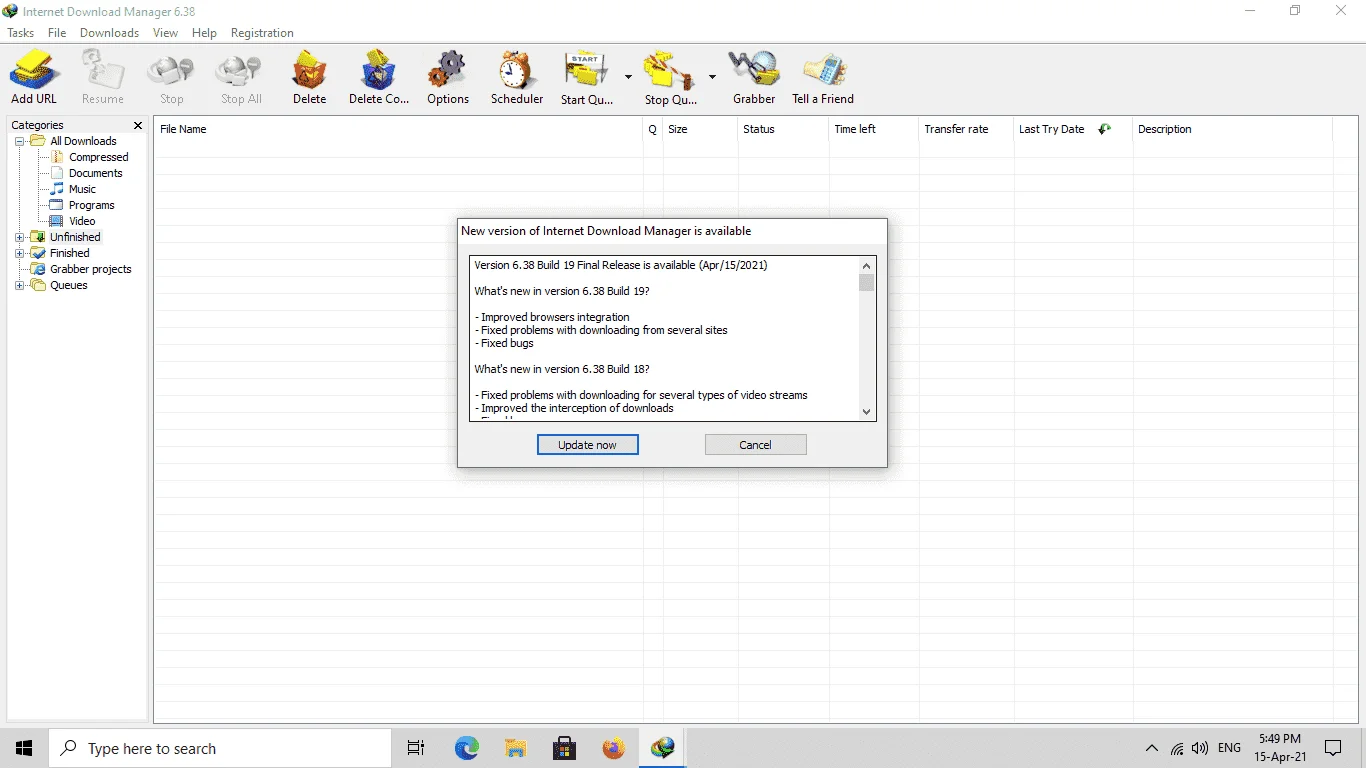This screenshot has width=1366, height=768.
Task: Sort by the Status column
Action: pos(783,129)
